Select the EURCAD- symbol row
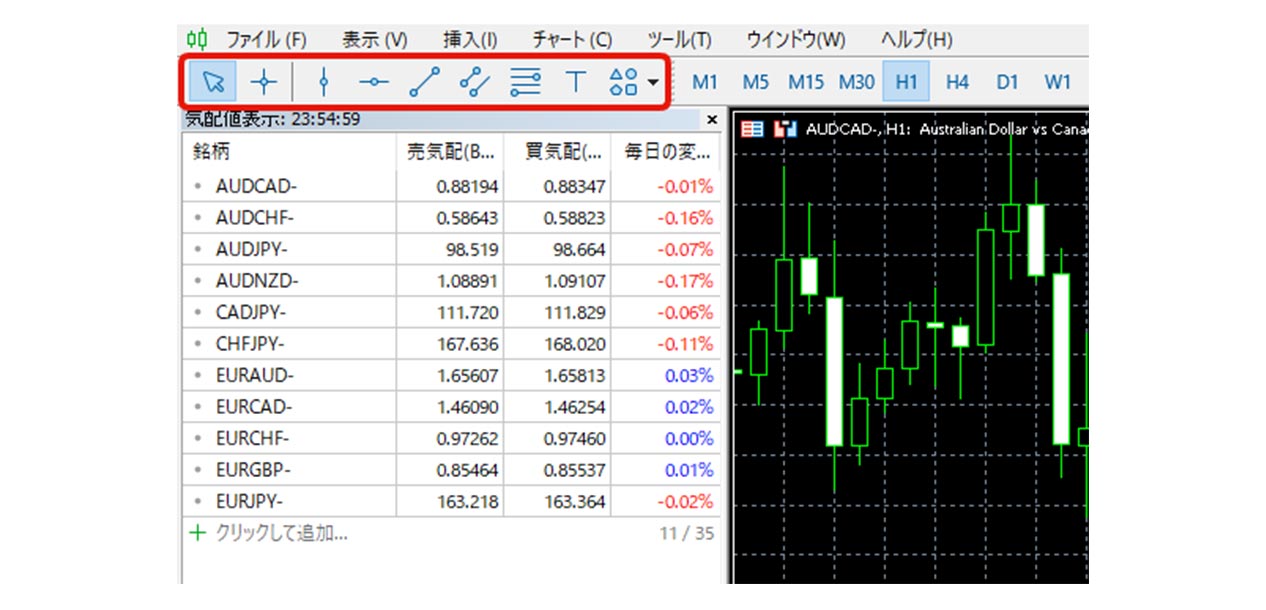The height and width of the screenshot is (610, 1266). (451, 407)
